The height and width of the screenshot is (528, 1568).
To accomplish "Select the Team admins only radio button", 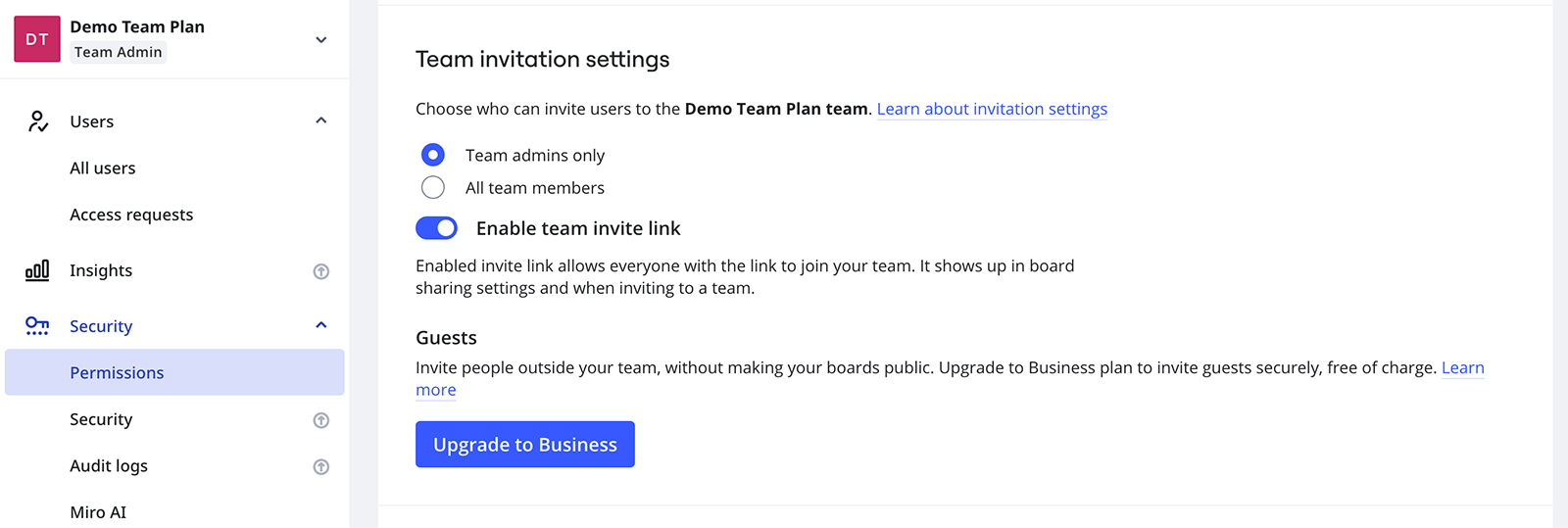I will [433, 155].
